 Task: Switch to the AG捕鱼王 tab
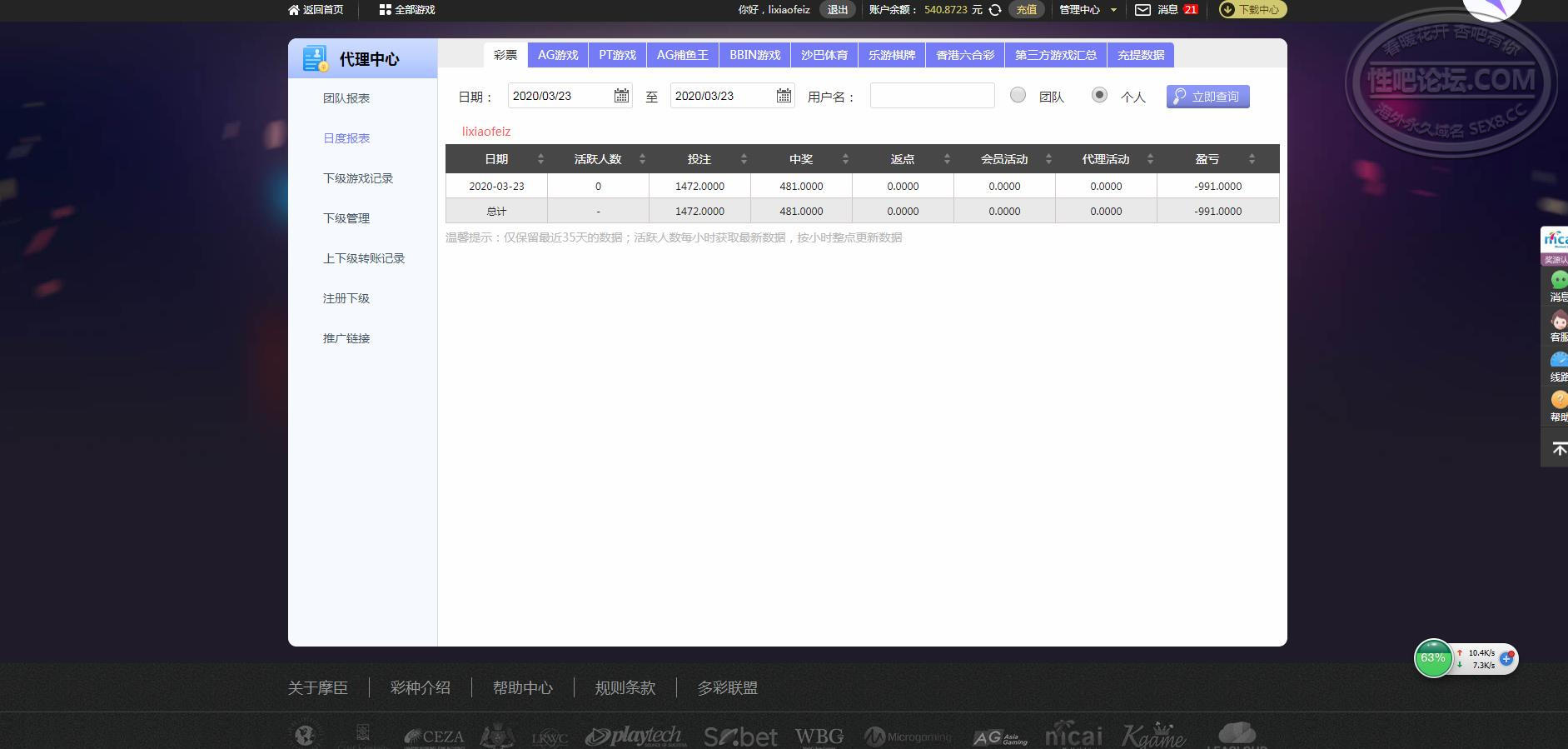click(683, 55)
